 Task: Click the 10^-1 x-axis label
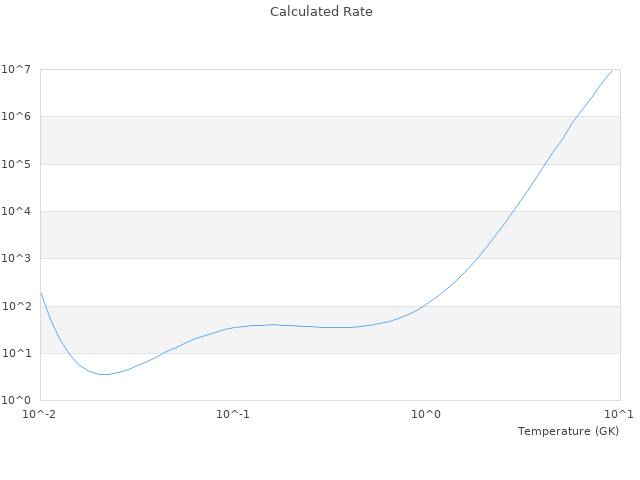(233, 414)
